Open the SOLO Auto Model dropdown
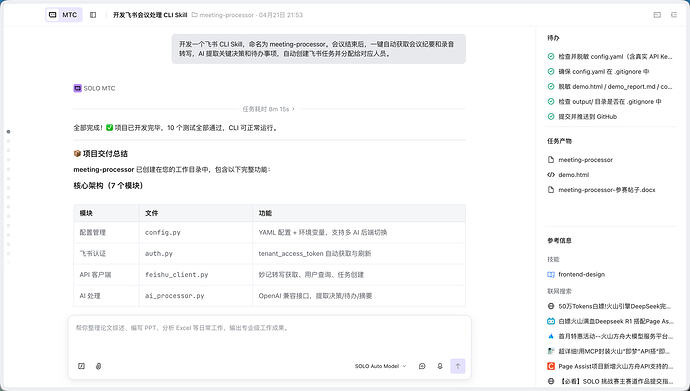Viewport: 690px width, 391px height. coord(381,366)
